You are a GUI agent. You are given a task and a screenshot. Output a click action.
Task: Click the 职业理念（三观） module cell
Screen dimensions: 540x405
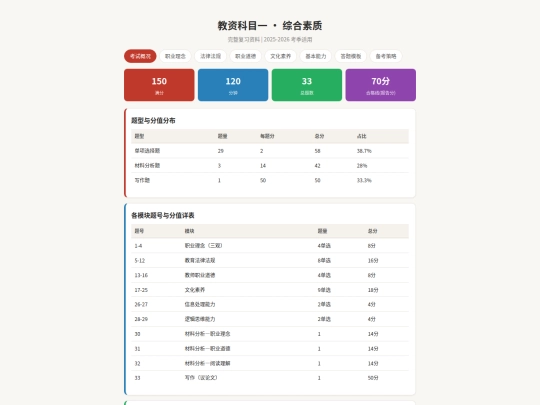pos(204,246)
